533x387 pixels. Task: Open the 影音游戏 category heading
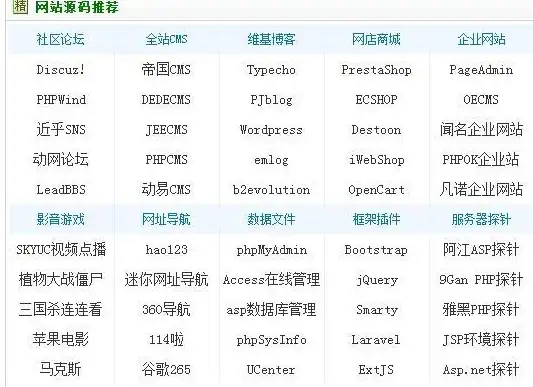61,219
